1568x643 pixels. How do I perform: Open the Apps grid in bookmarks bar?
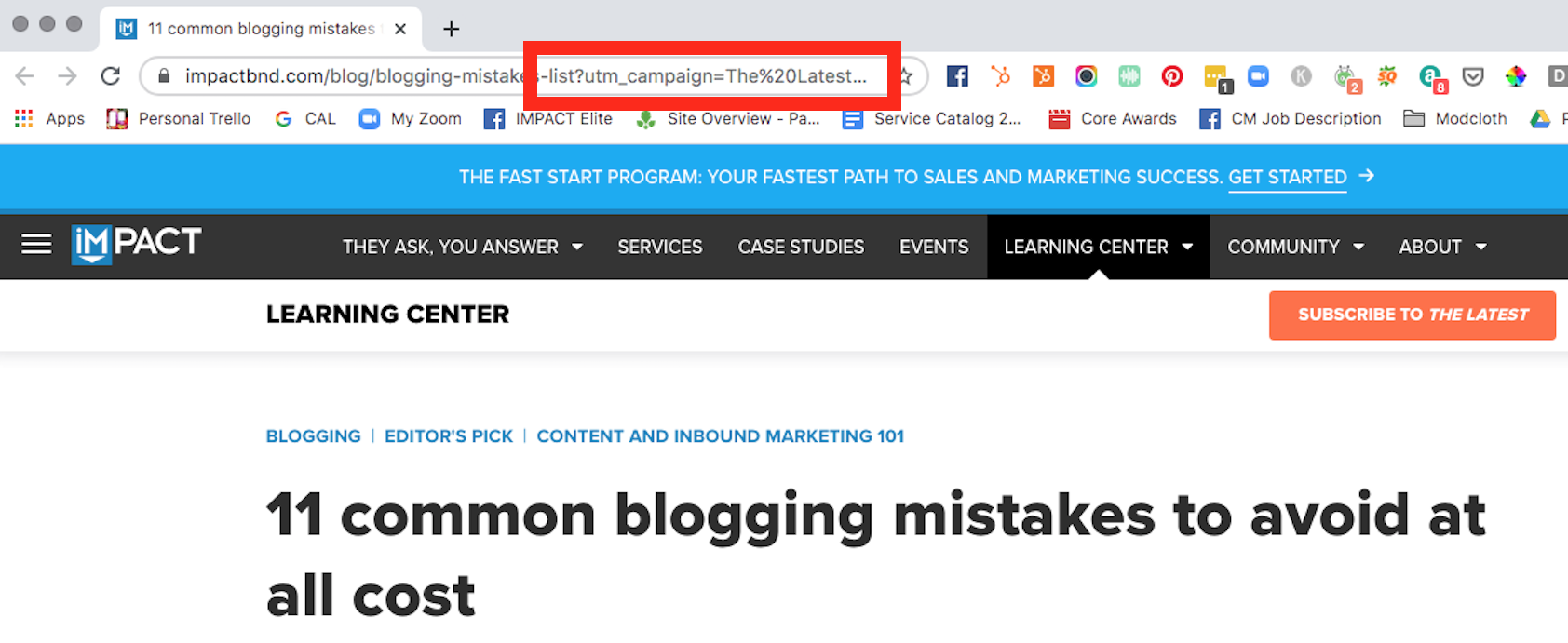(x=50, y=118)
